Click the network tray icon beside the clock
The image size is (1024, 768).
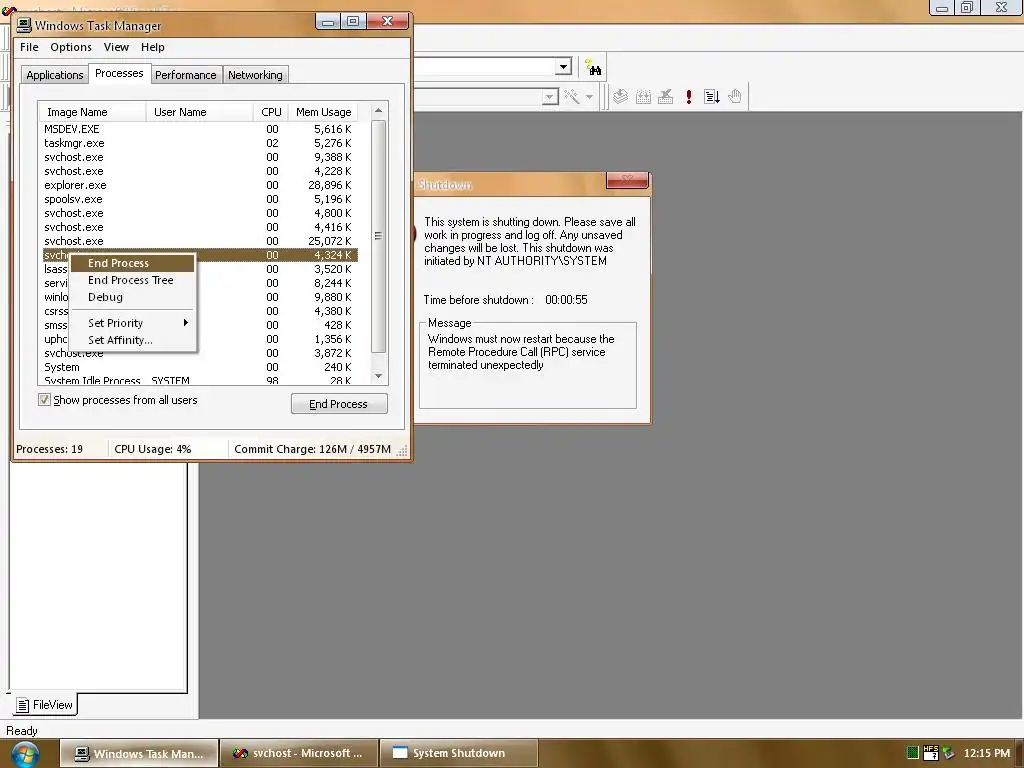948,753
